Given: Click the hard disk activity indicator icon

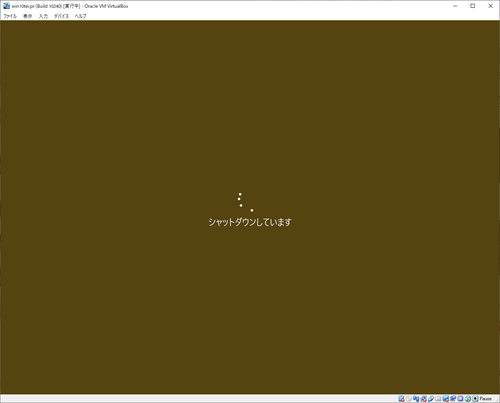Looking at the screenshot, I should tap(401, 399).
